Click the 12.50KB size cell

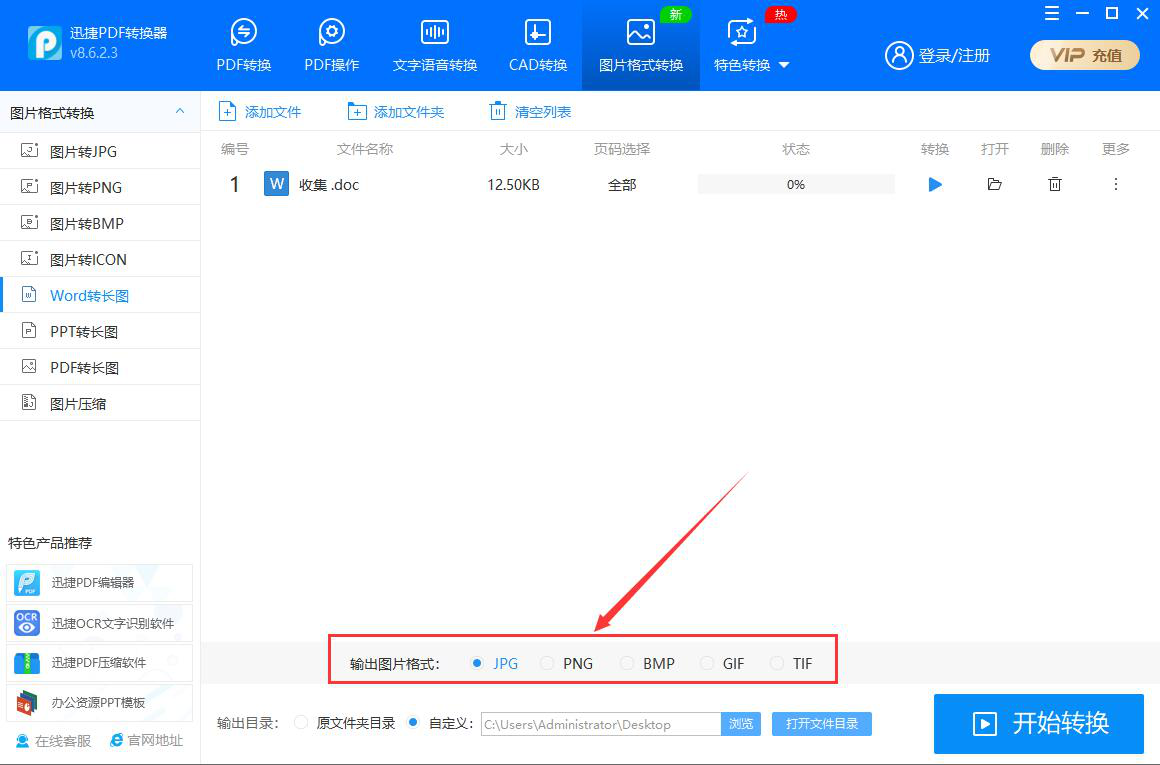click(x=513, y=185)
